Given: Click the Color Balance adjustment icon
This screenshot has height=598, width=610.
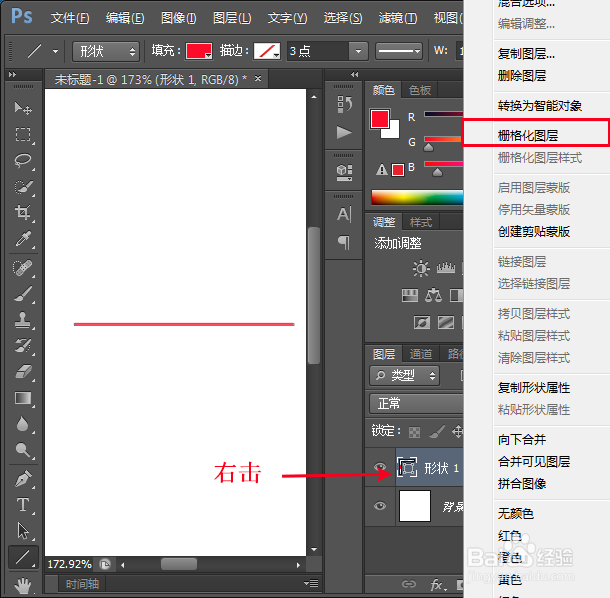Looking at the screenshot, I should click(433, 295).
